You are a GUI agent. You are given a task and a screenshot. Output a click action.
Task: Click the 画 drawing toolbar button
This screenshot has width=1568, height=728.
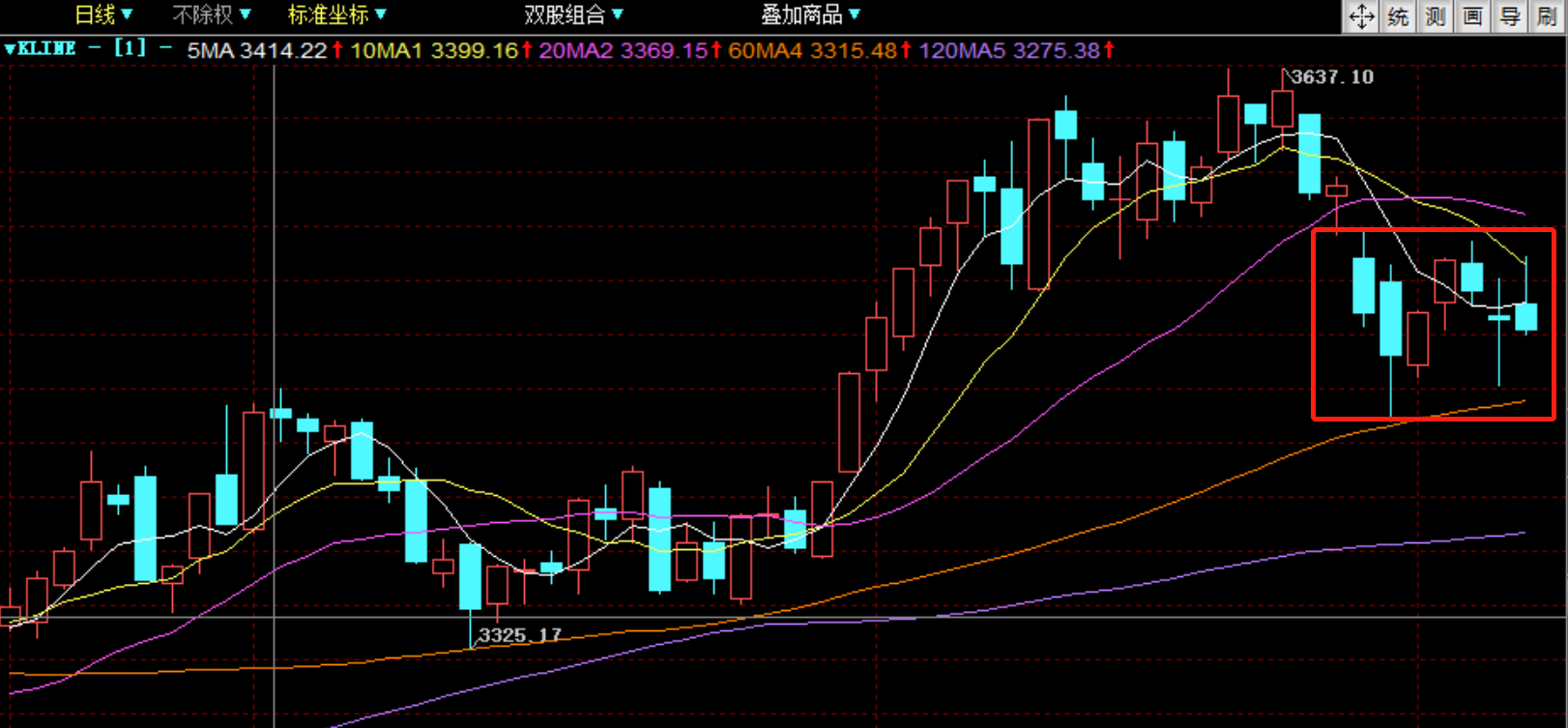click(1472, 16)
